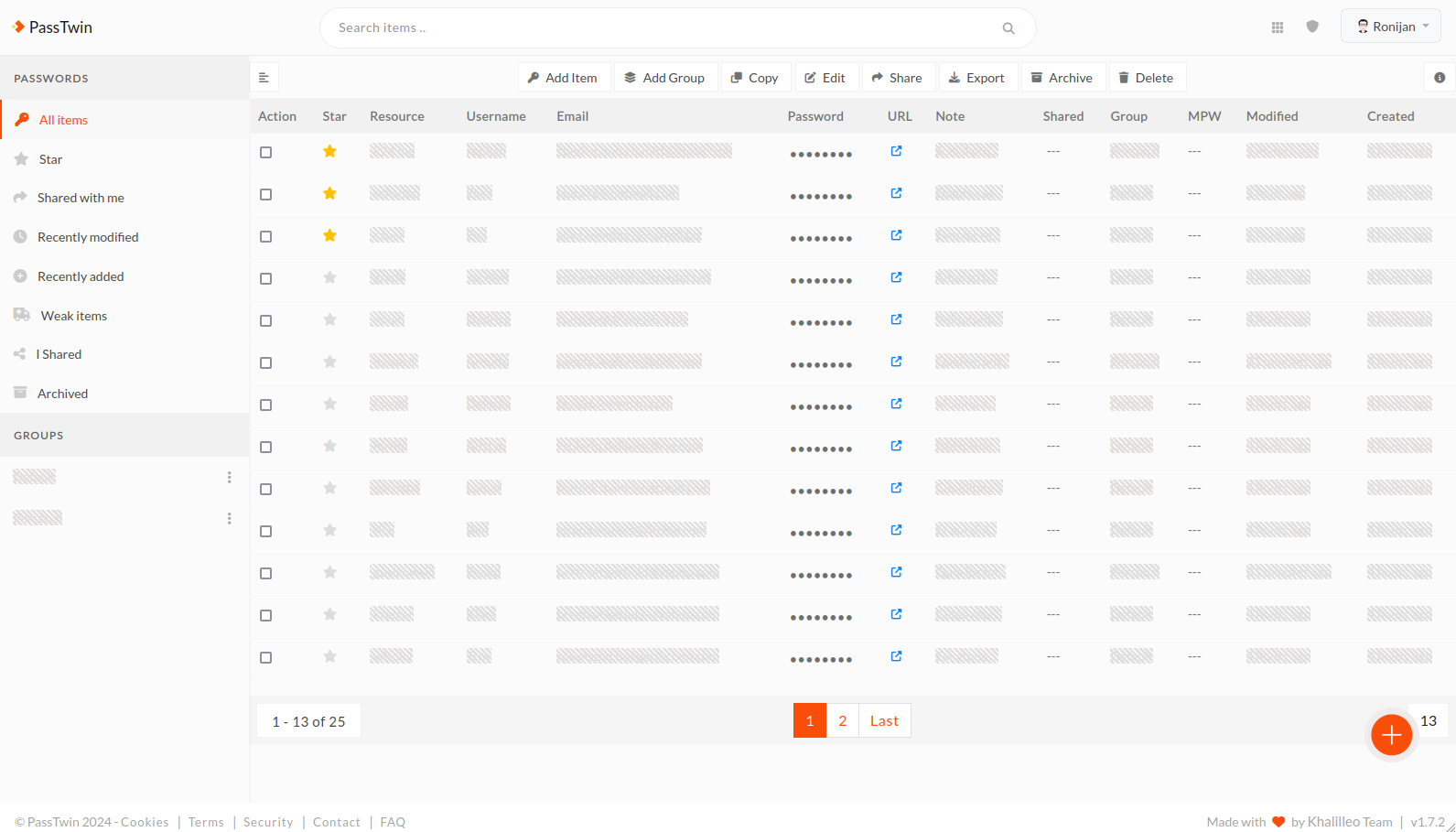The image size is (1456, 832).
Task: Click the info icon at the toolbar's right
Action: (1440, 78)
